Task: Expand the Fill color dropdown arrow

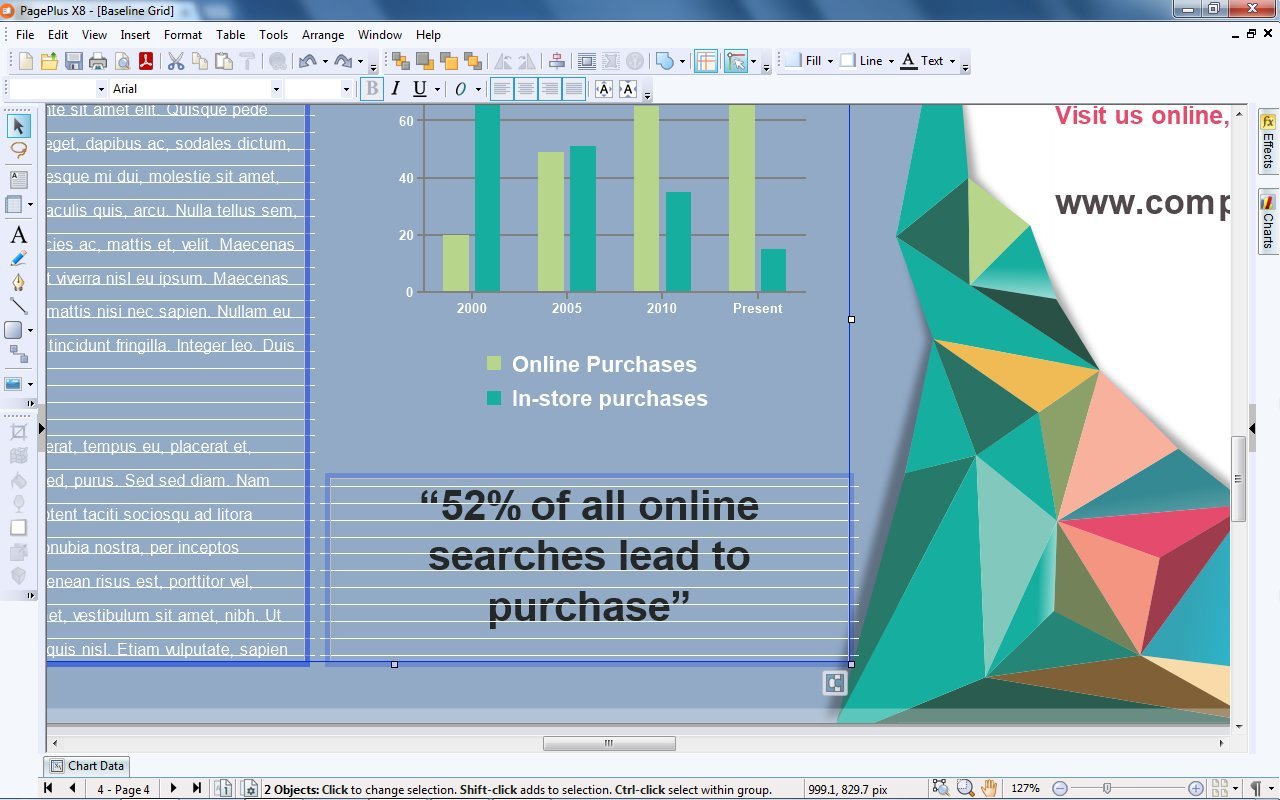Action: (830, 61)
